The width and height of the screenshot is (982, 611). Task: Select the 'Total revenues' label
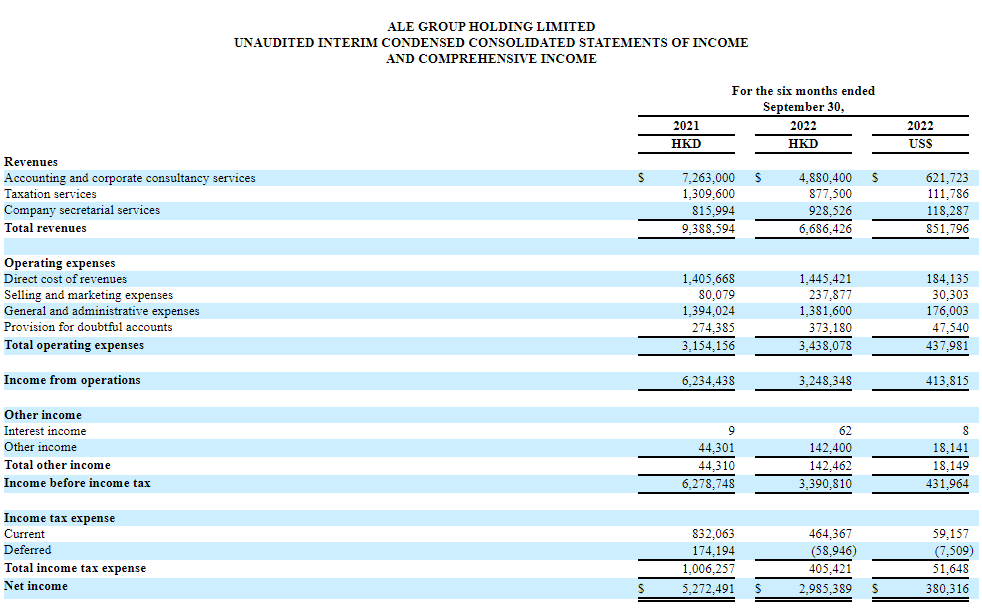click(x=45, y=228)
